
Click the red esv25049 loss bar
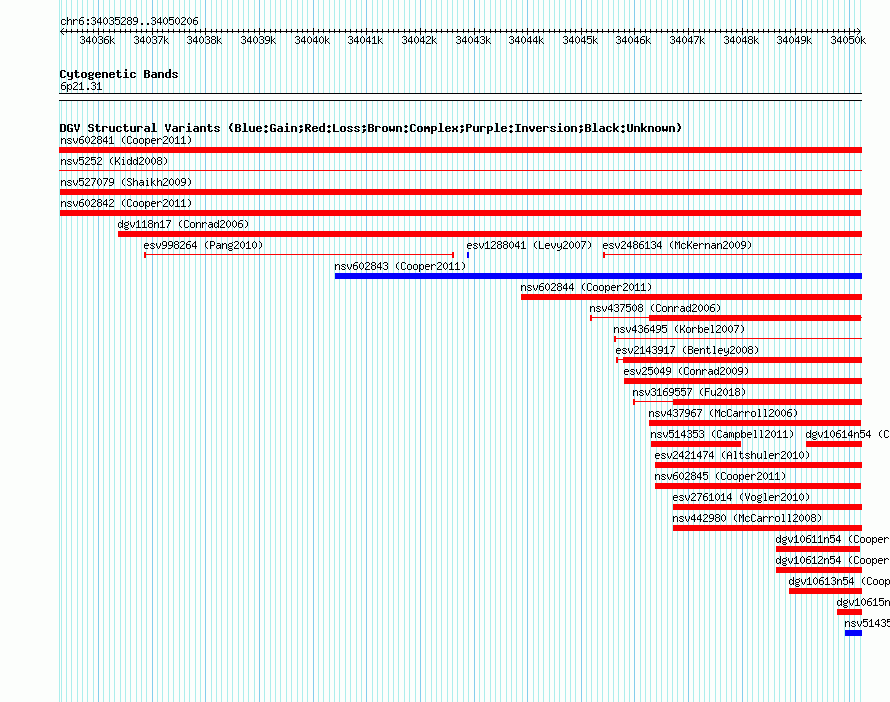pos(743,381)
